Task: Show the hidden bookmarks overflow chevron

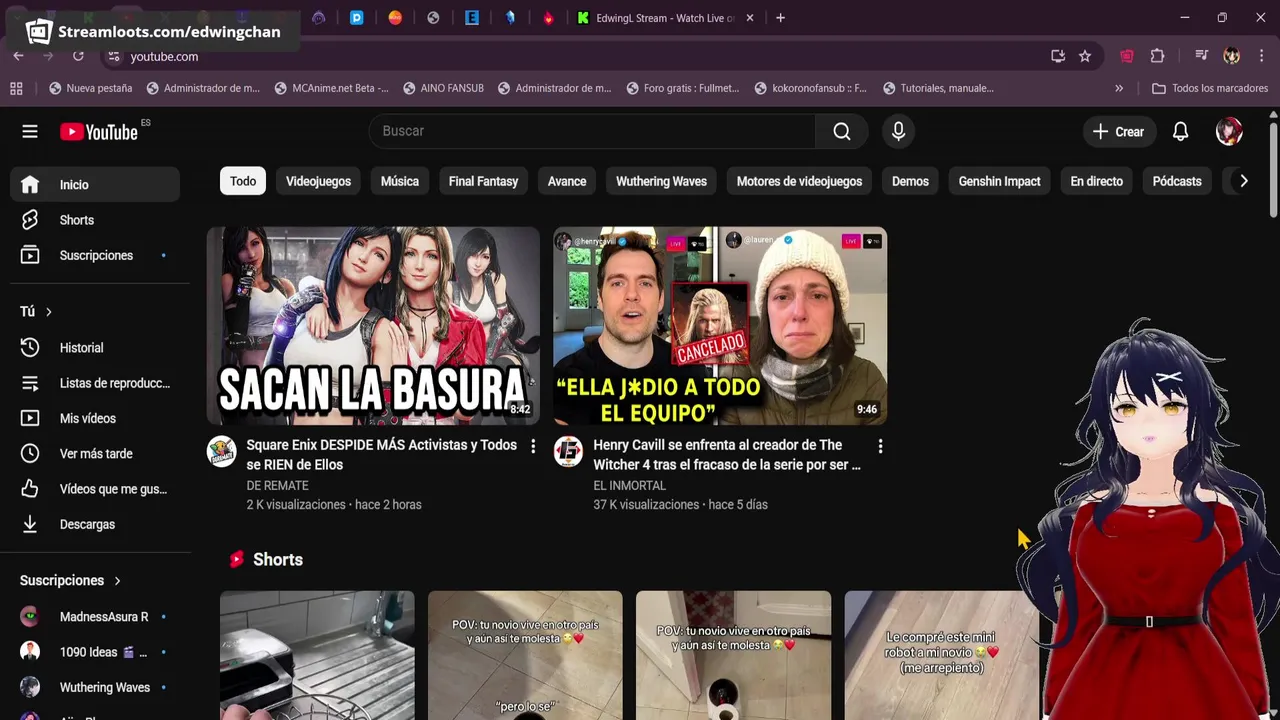Action: coord(1119,88)
